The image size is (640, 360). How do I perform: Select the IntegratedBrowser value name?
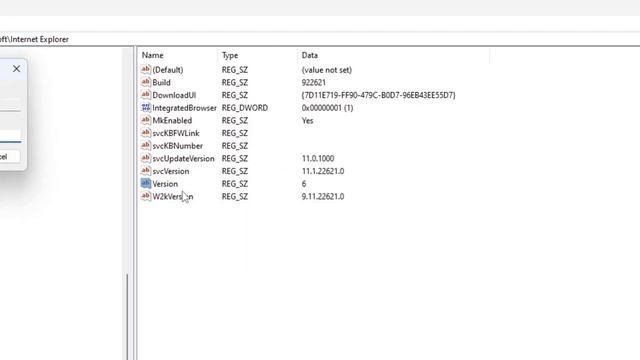tap(184, 108)
